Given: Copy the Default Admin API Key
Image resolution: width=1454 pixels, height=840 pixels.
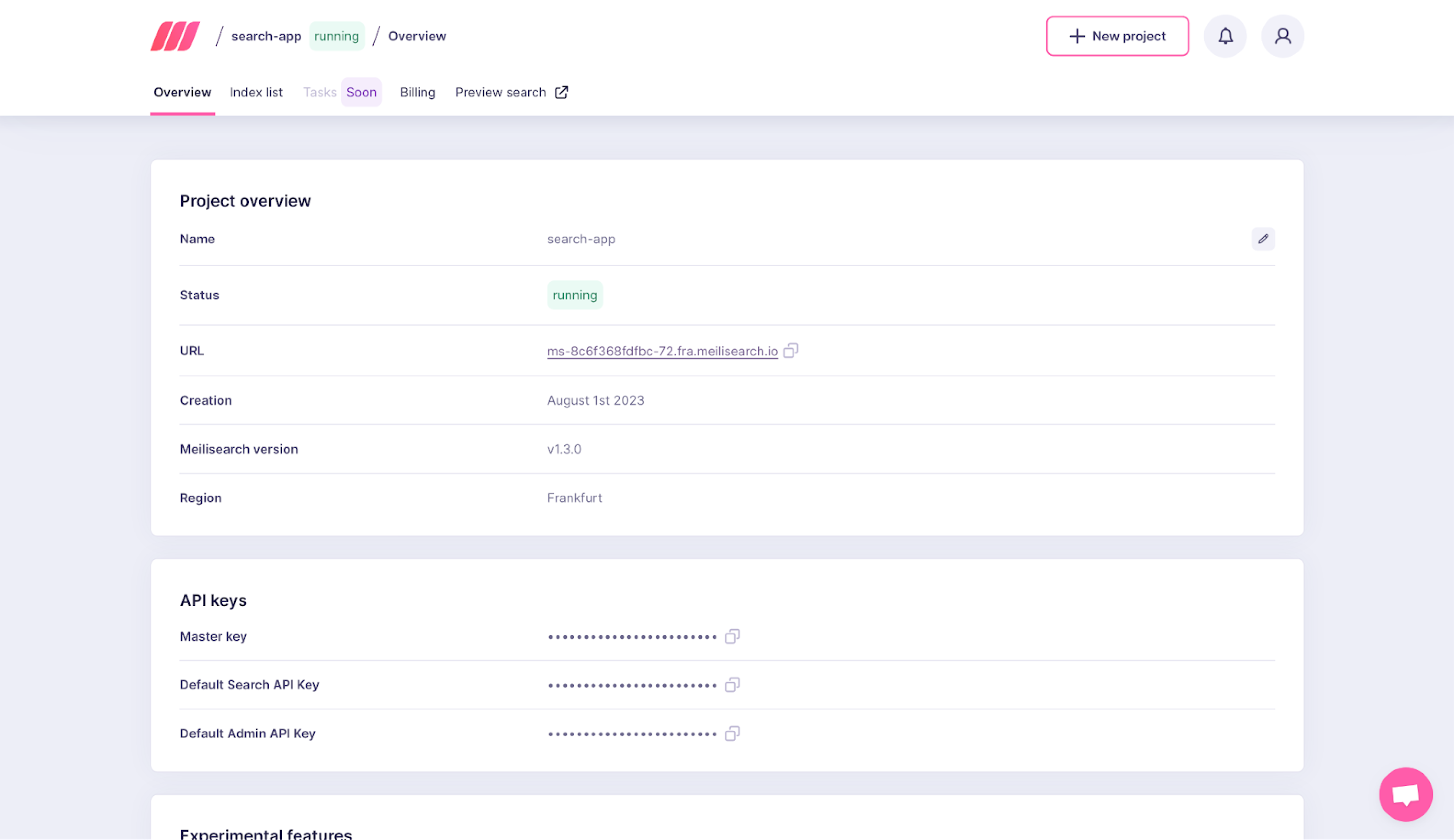Looking at the screenshot, I should tap(732, 734).
